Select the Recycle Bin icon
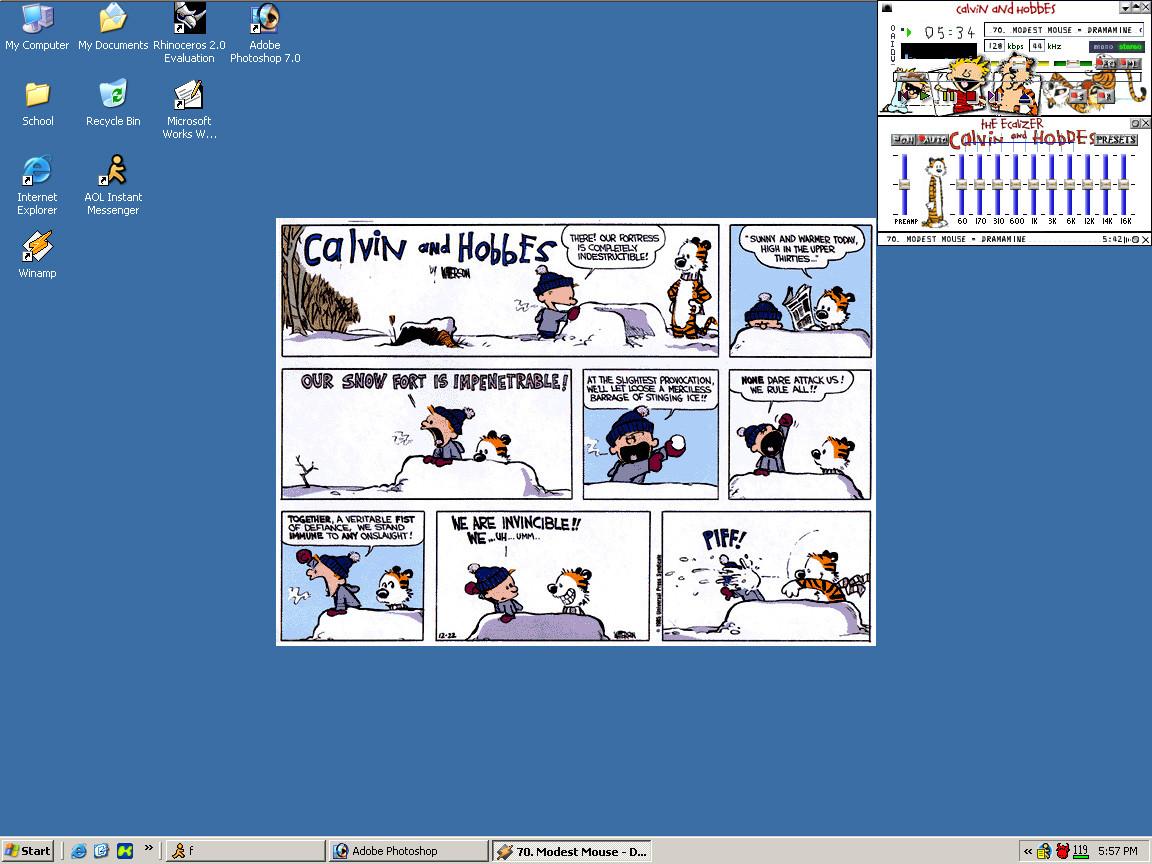 point(113,104)
